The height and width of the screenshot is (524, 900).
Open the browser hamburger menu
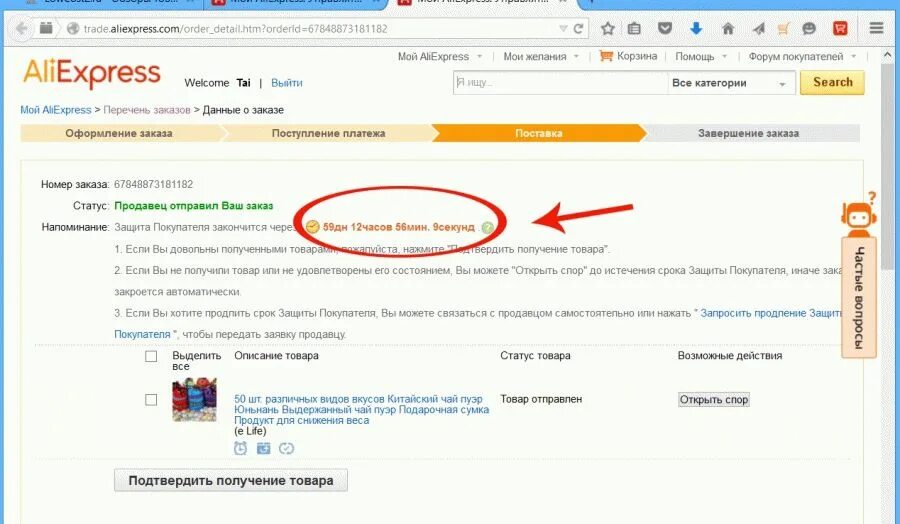coord(876,28)
